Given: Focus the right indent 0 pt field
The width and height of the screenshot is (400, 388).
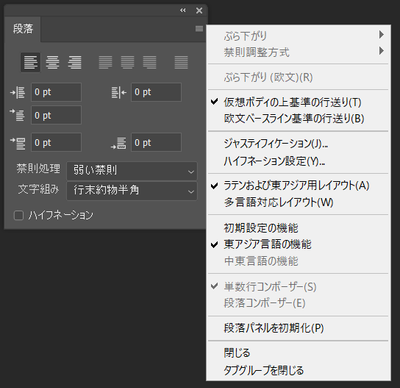Looking at the screenshot, I should tap(156, 92).
